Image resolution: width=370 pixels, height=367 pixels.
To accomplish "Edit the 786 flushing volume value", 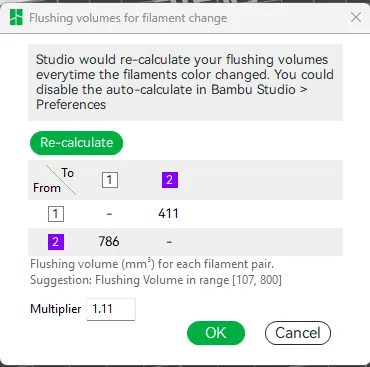I will [109, 241].
